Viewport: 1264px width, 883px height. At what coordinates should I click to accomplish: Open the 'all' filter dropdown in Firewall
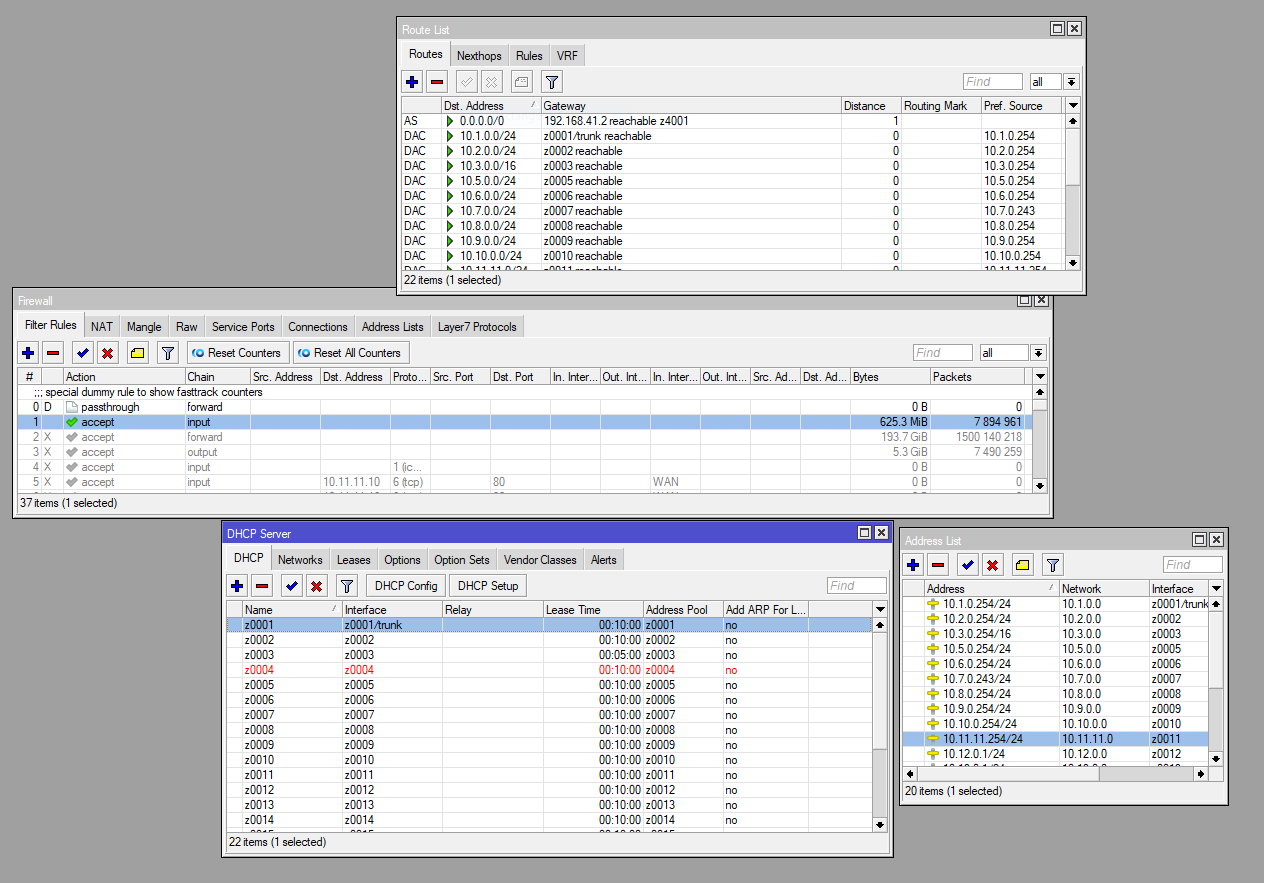click(1039, 353)
